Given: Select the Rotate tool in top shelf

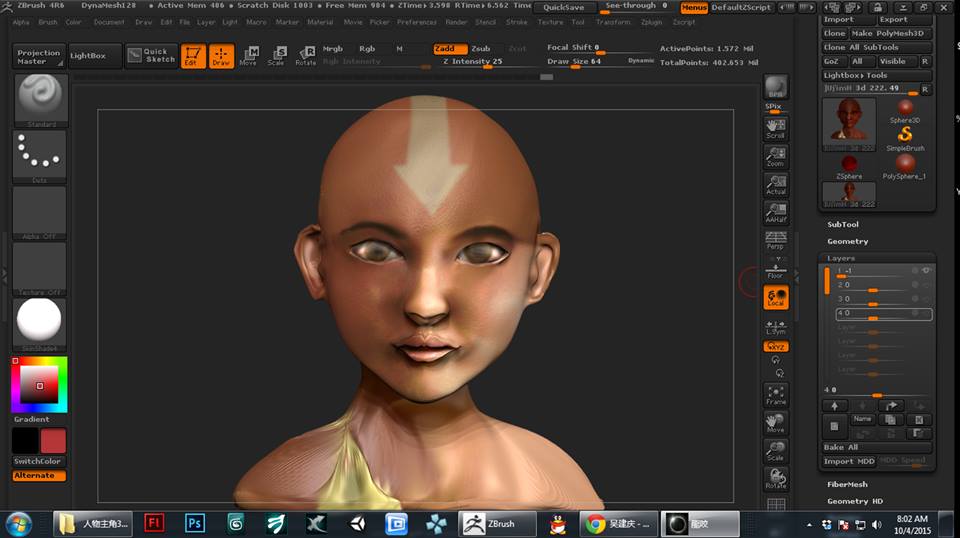Looking at the screenshot, I should (x=305, y=56).
